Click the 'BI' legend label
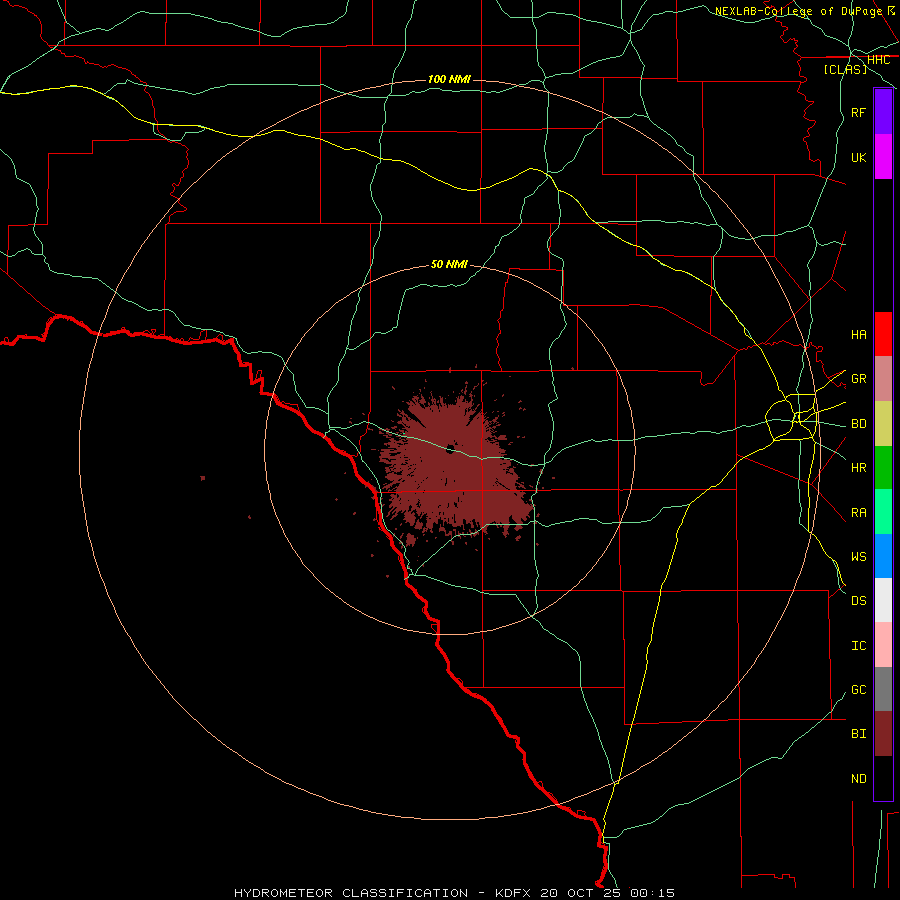 pyautogui.click(x=858, y=734)
